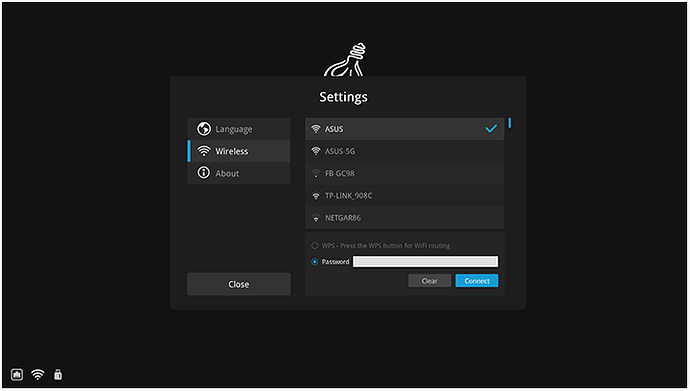Screen dimensions: 690x391
Task: Click the blue checkmark on ASUS row
Action: [491, 128]
